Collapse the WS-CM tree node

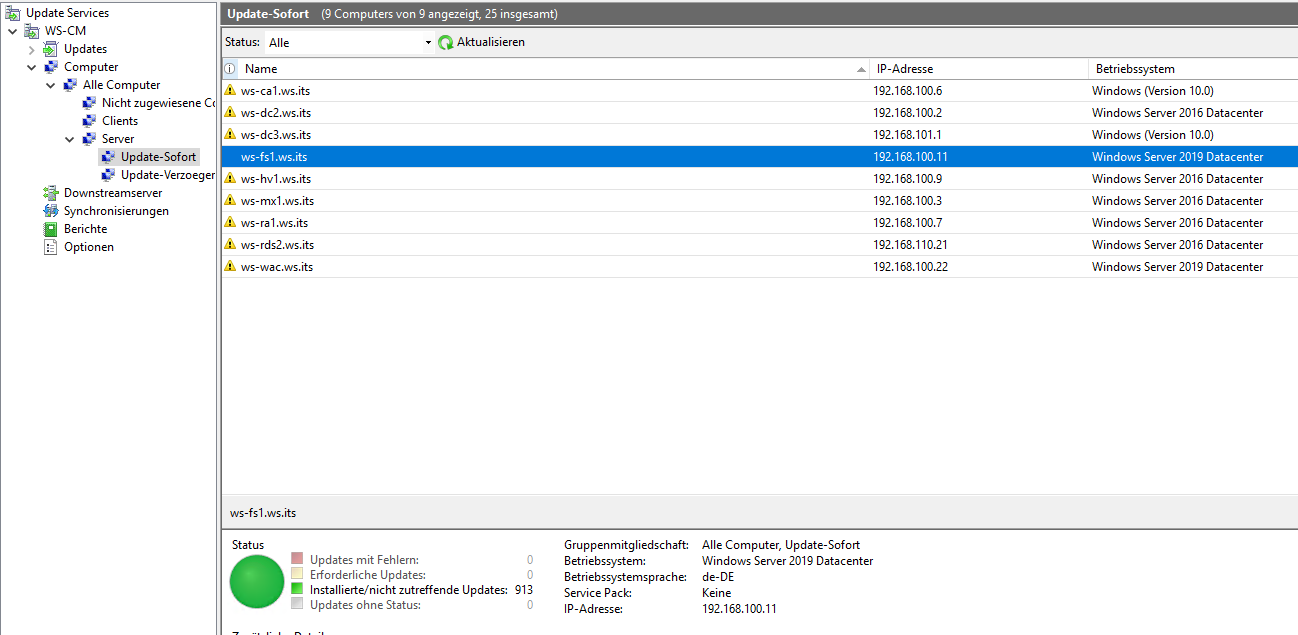click(12, 31)
